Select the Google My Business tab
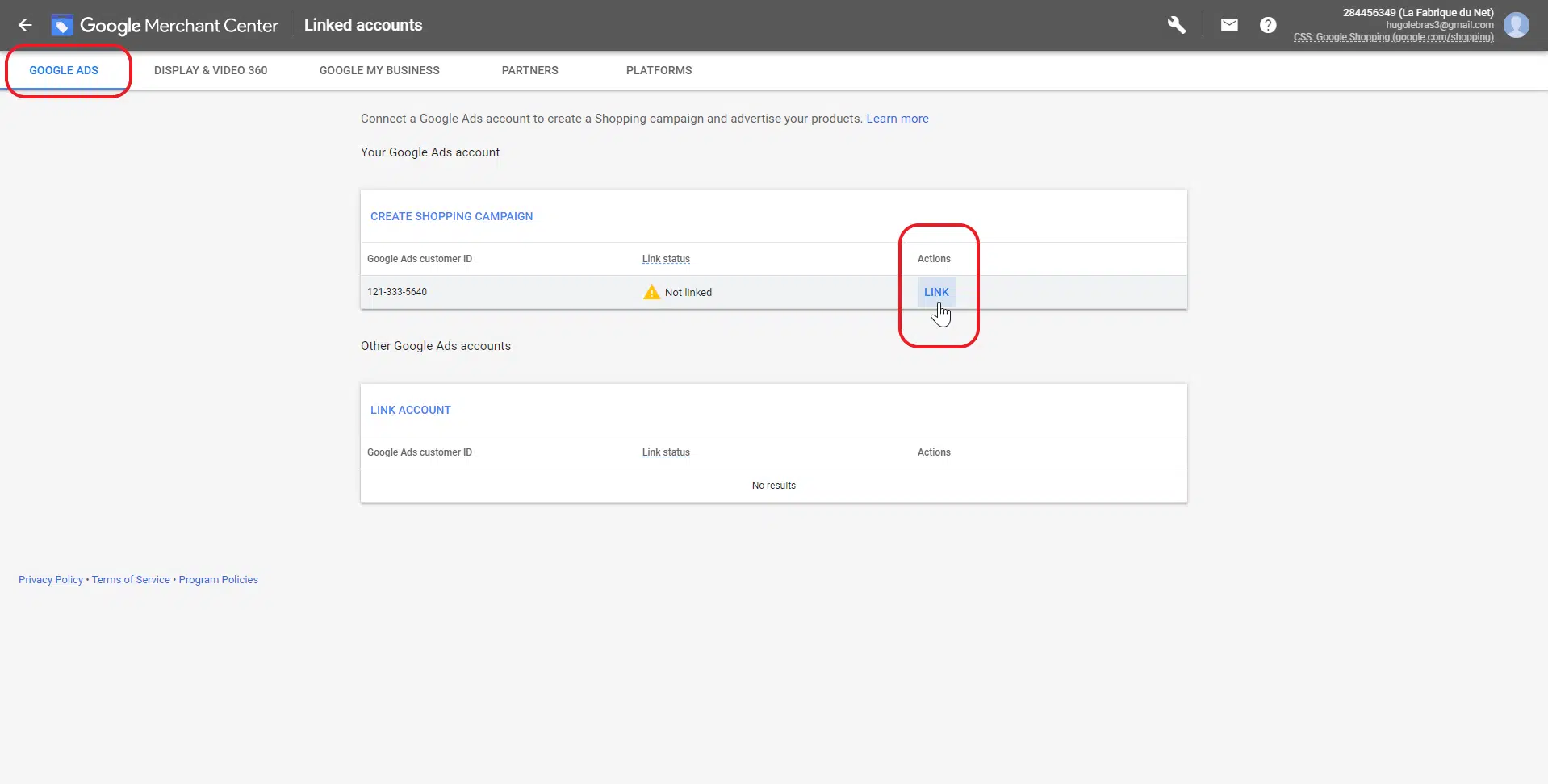The height and width of the screenshot is (784, 1548). click(x=379, y=70)
